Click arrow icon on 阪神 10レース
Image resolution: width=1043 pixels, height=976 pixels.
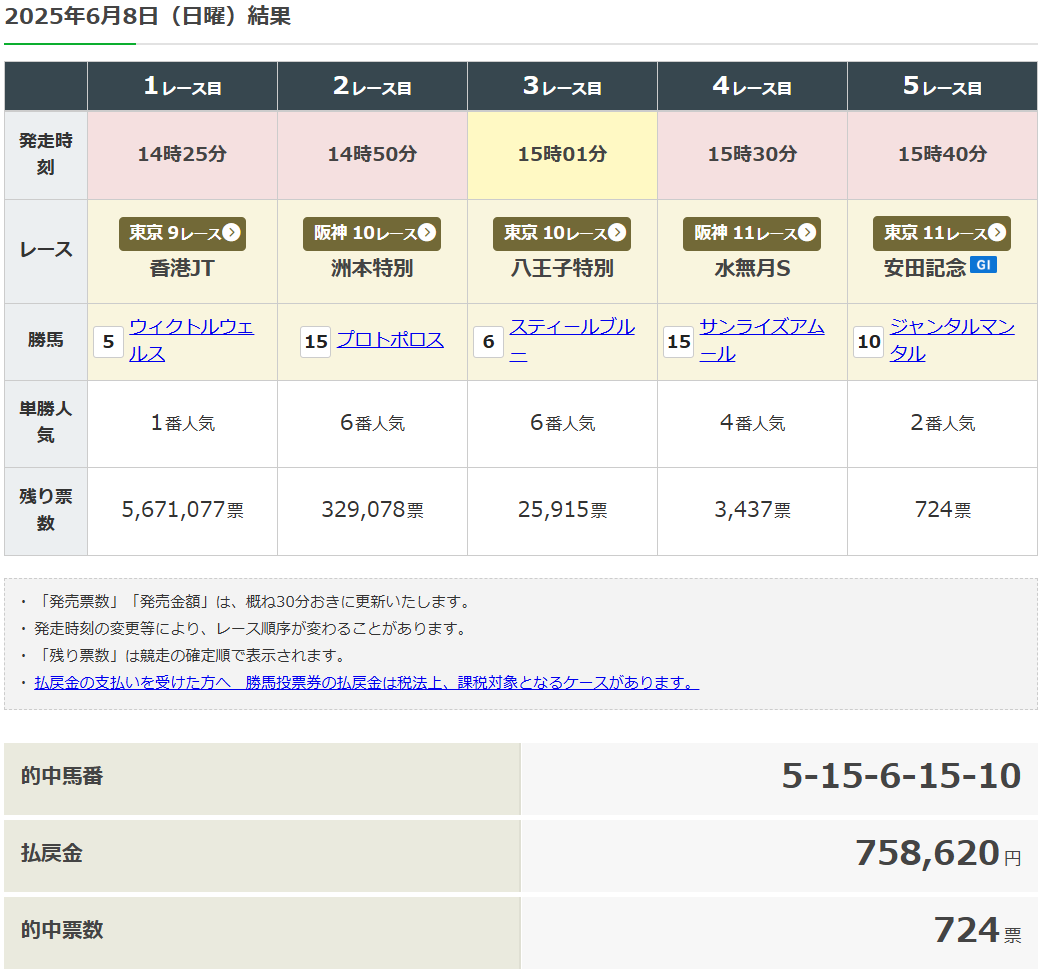tap(427, 232)
